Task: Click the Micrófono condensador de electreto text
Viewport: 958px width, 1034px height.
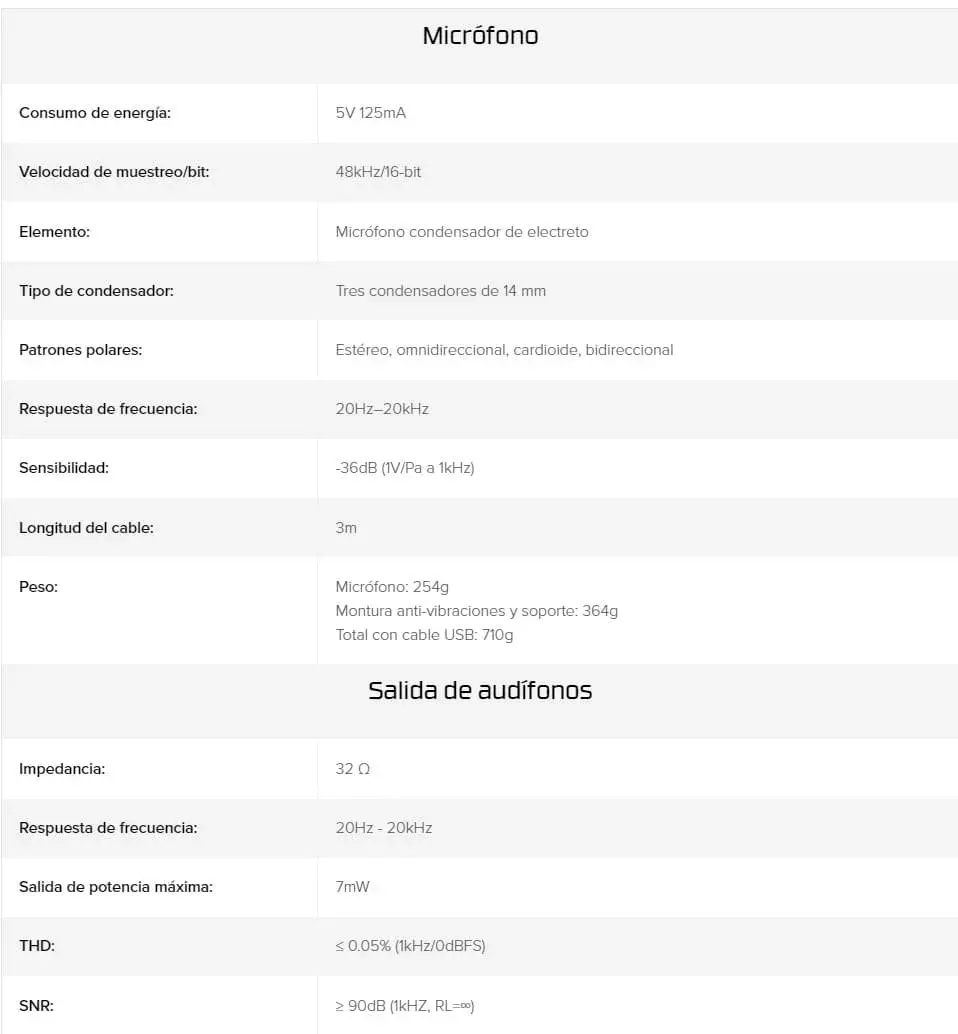Action: click(x=462, y=231)
